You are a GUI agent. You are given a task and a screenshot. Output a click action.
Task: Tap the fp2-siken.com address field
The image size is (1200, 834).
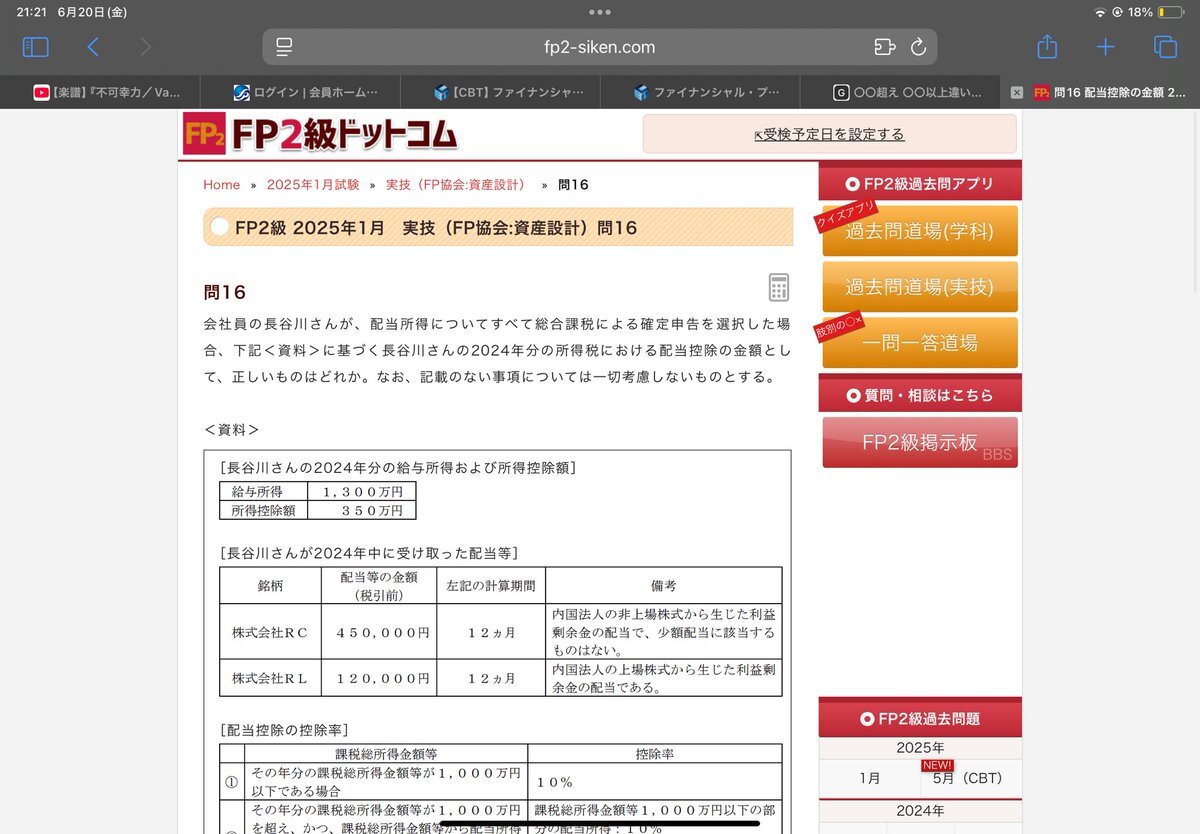pos(600,47)
